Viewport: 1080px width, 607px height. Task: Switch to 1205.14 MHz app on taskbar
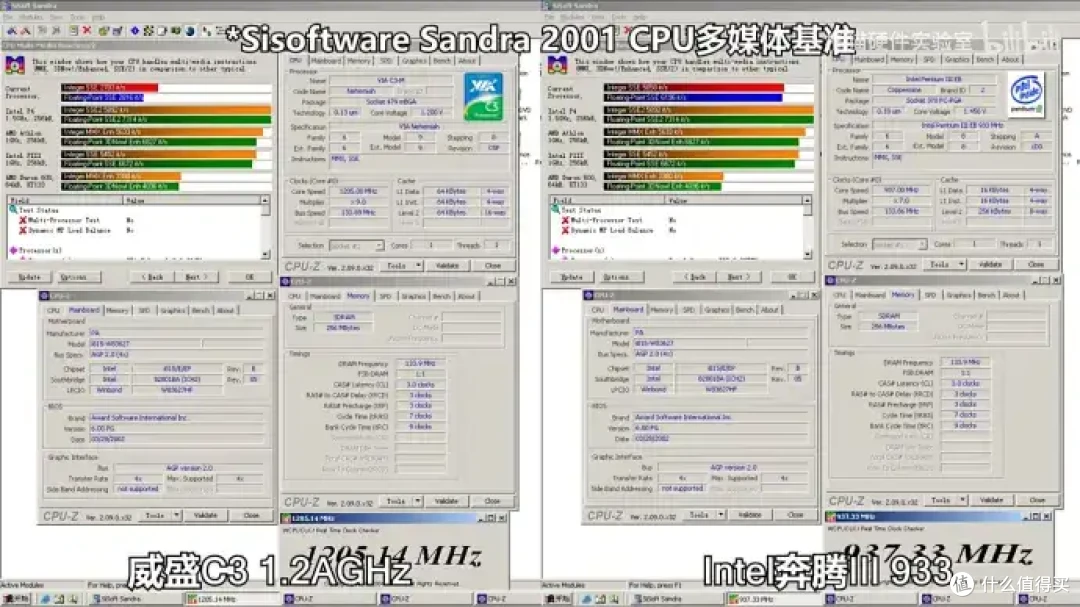pos(231,599)
